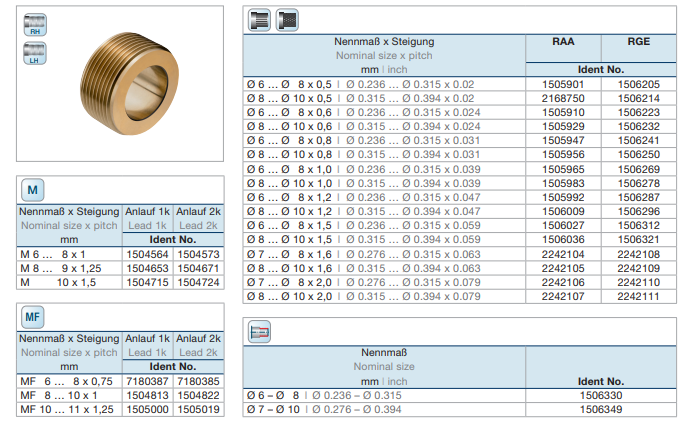Select ident number 7180385
This screenshot has height=429, width=699.
click(x=198, y=381)
